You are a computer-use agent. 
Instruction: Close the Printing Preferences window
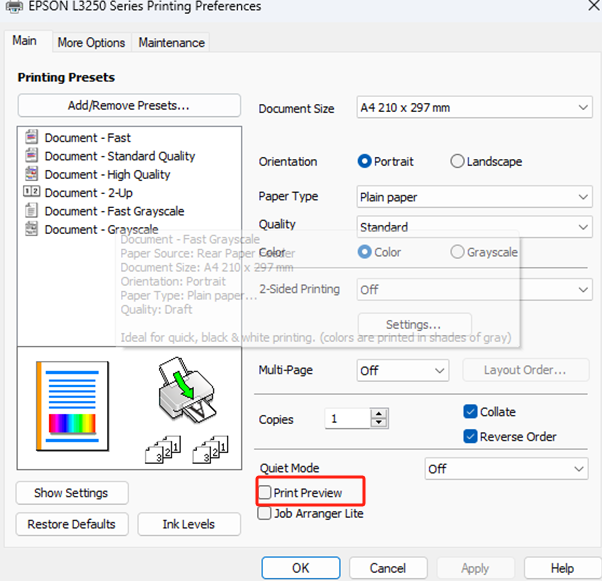[594, 5]
